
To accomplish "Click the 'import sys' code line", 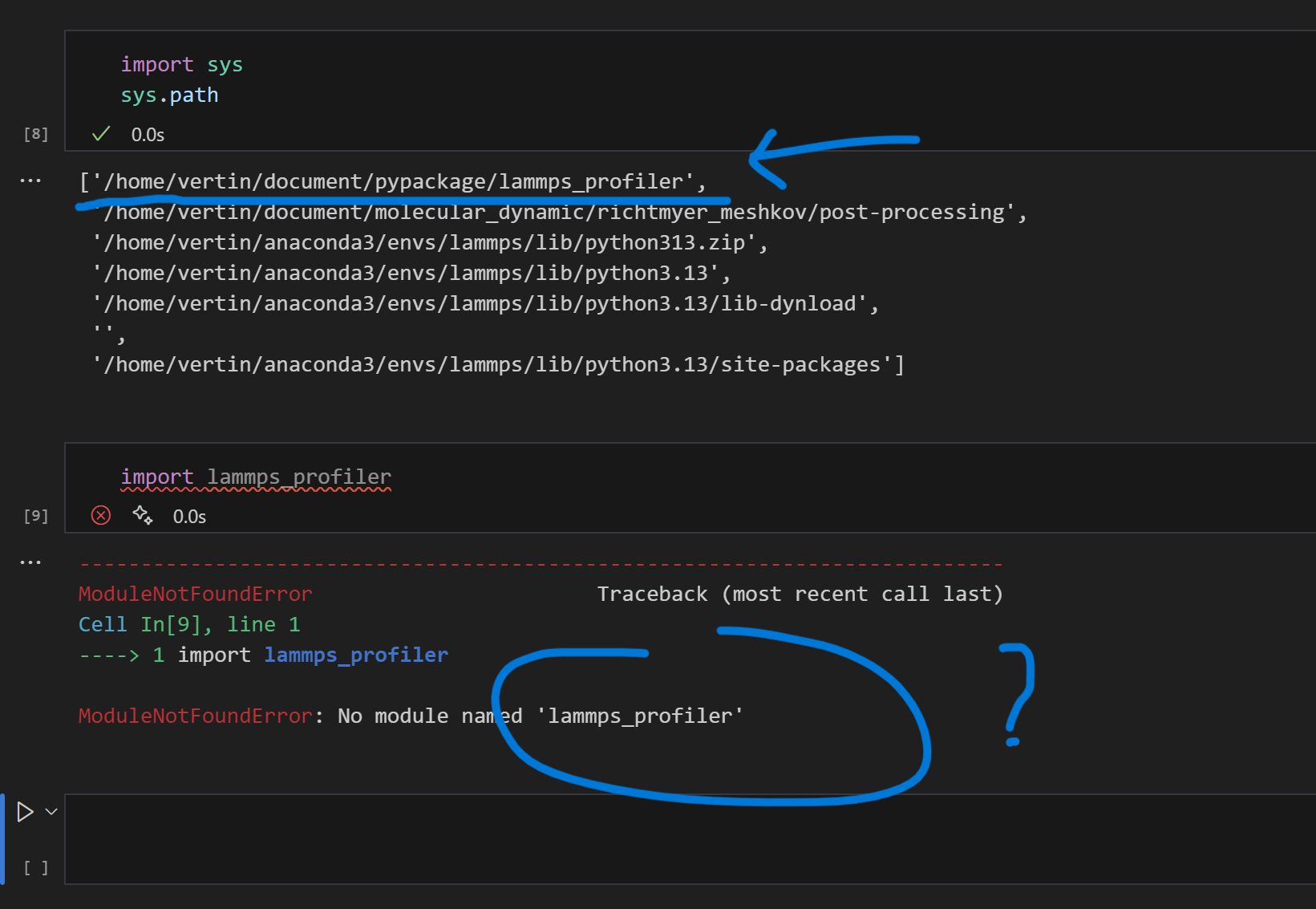I will click(182, 64).
